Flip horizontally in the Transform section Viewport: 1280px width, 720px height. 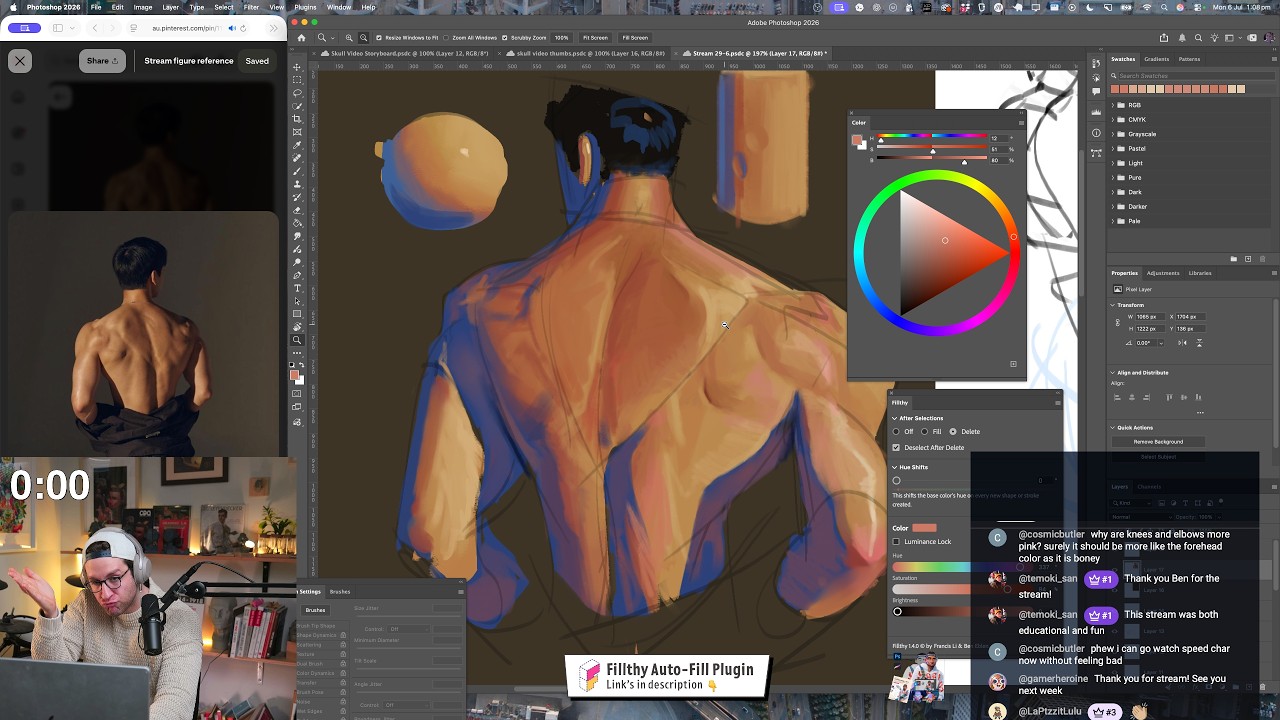coord(1183,343)
